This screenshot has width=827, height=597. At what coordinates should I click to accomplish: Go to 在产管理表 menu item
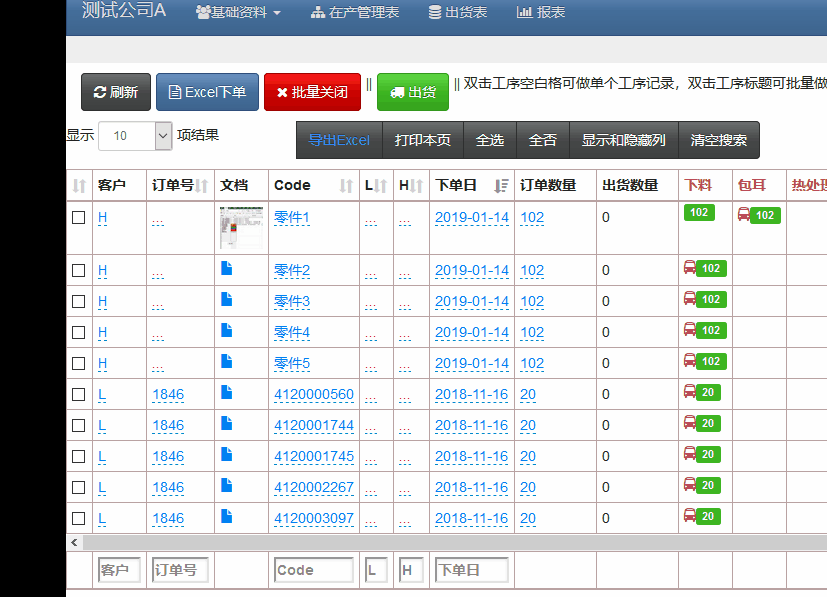(355, 12)
